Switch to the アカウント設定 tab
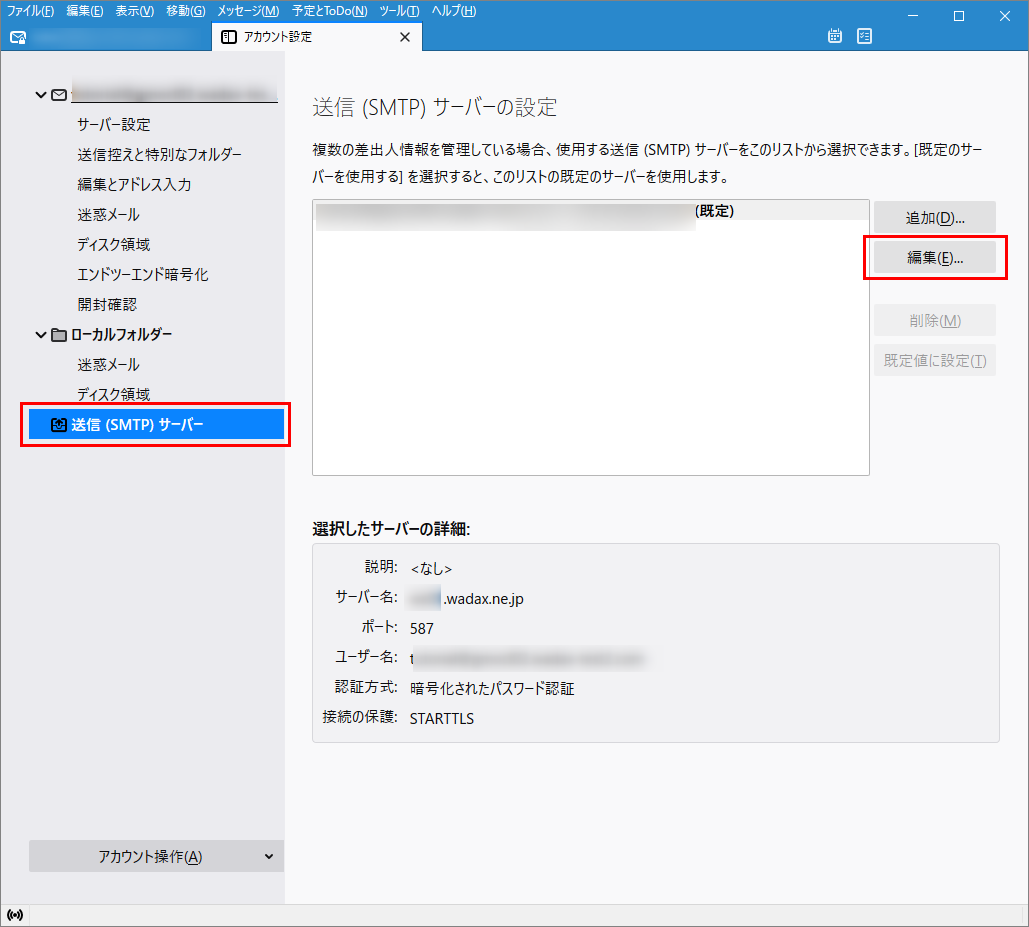The width and height of the screenshot is (1029, 927). (317, 37)
